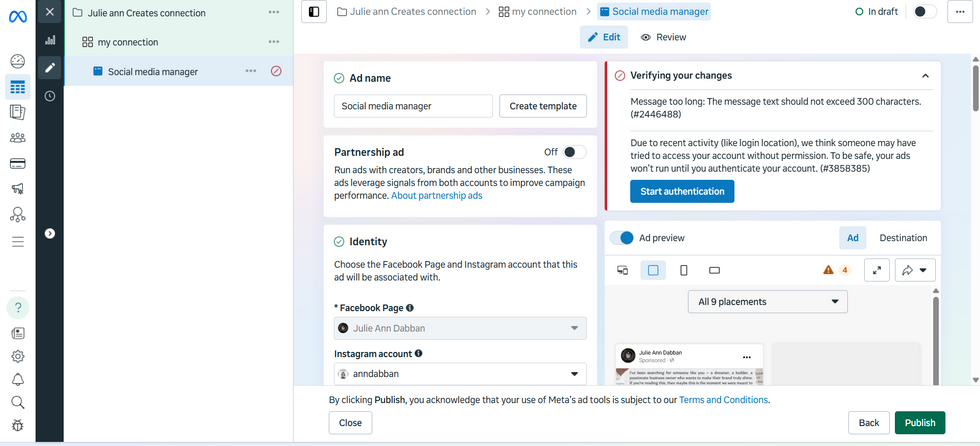Expand ad preview to full screen

pyautogui.click(x=877, y=269)
